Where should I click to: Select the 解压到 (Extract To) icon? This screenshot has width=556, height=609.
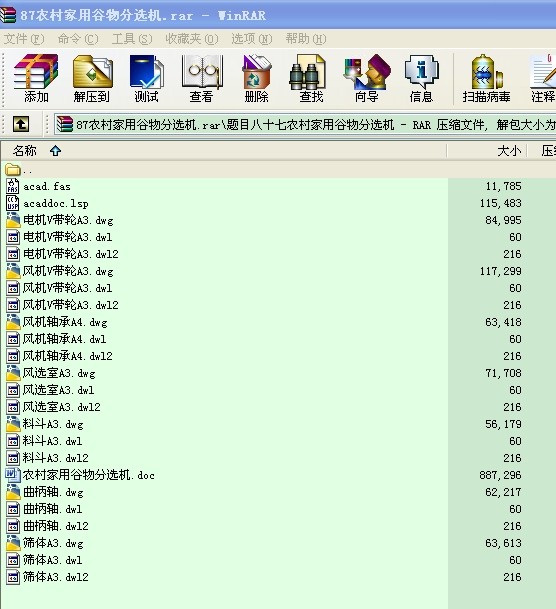(x=92, y=79)
